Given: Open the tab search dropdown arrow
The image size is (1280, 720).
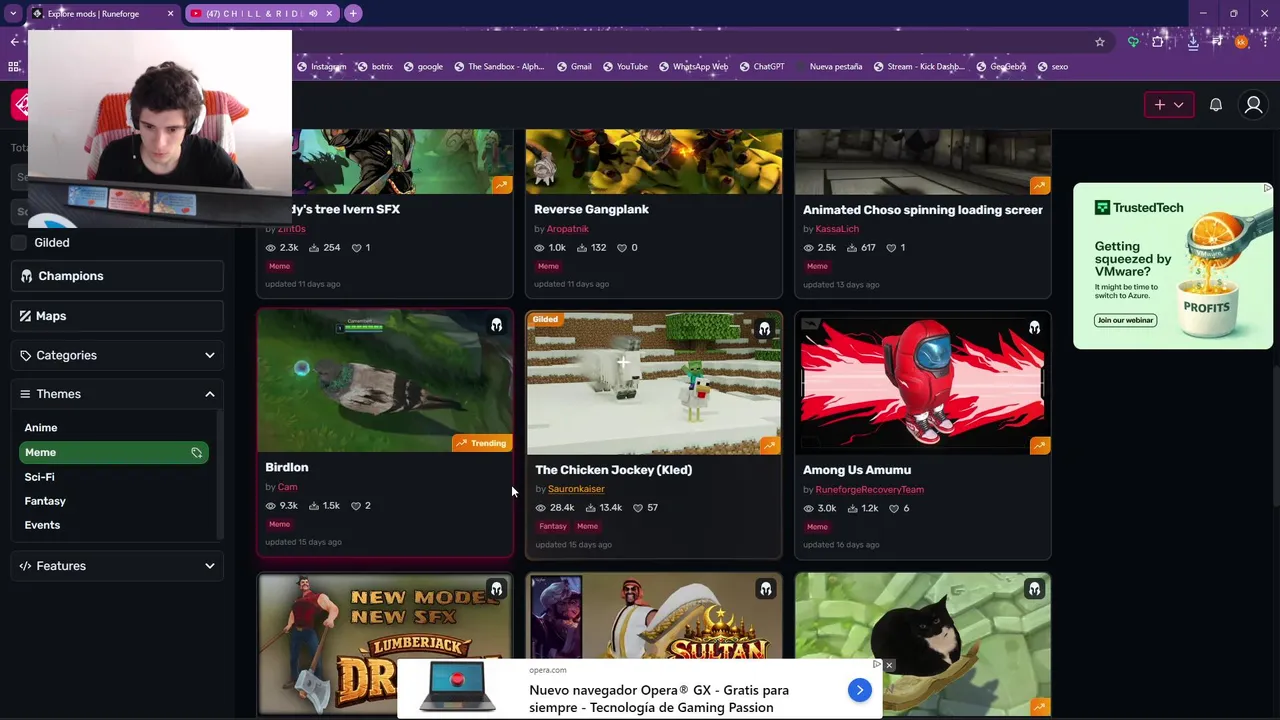Looking at the screenshot, I should (x=13, y=14).
